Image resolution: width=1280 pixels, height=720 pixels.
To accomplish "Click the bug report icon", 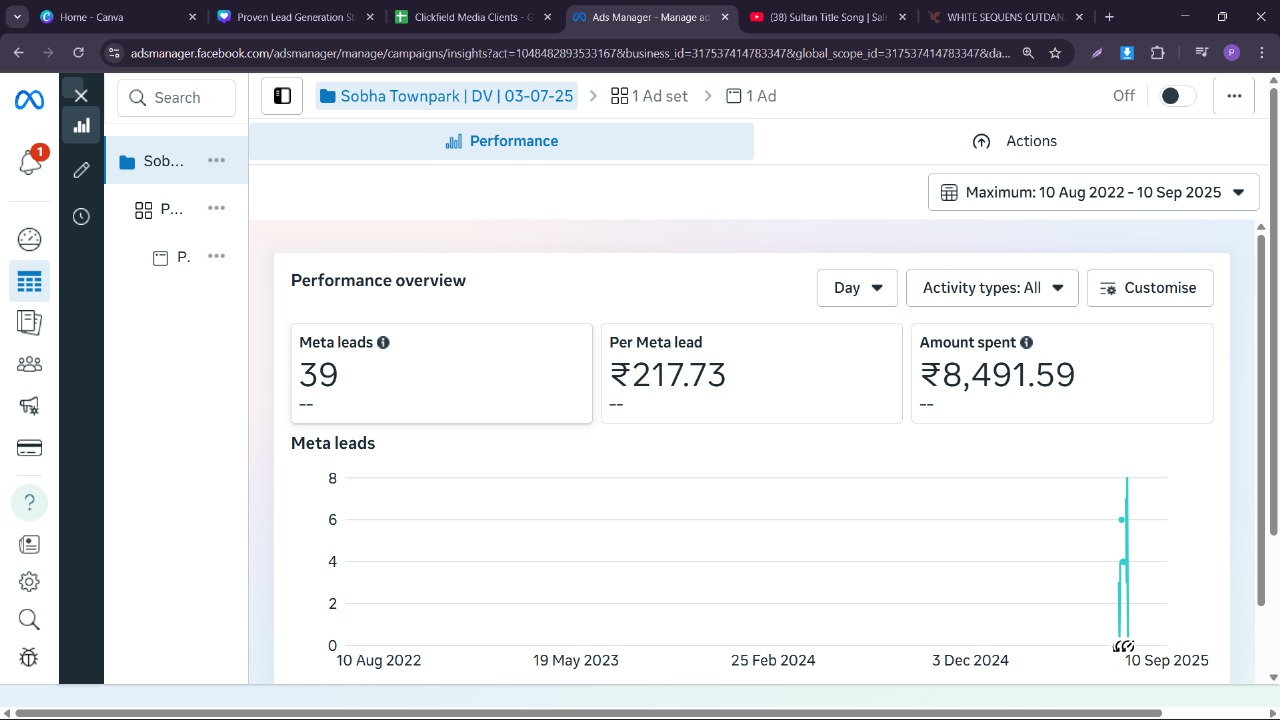I will pos(29,657).
